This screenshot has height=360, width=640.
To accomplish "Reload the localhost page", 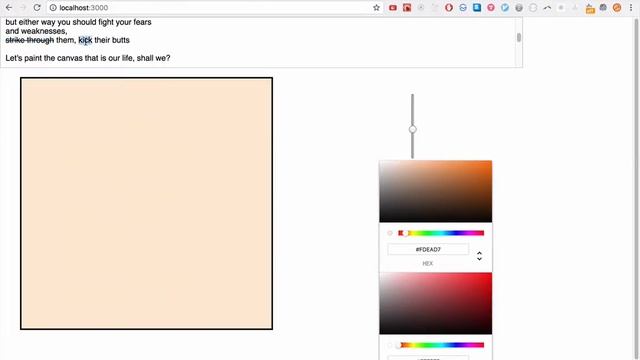I will tap(37, 8).
